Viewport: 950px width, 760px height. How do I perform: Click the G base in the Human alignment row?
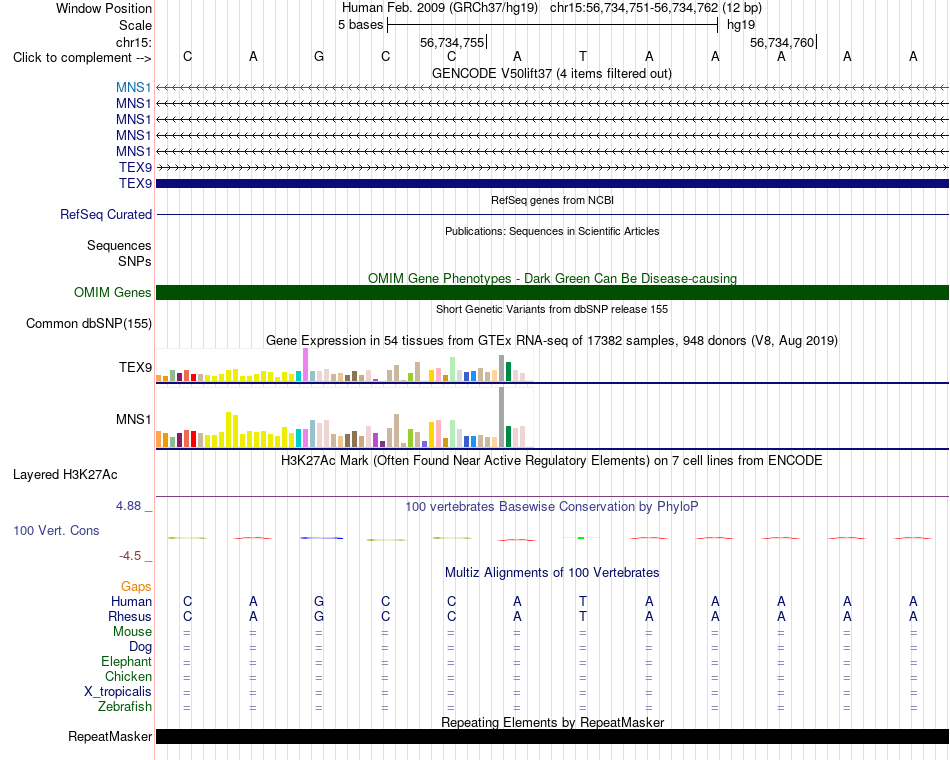[x=319, y=601]
